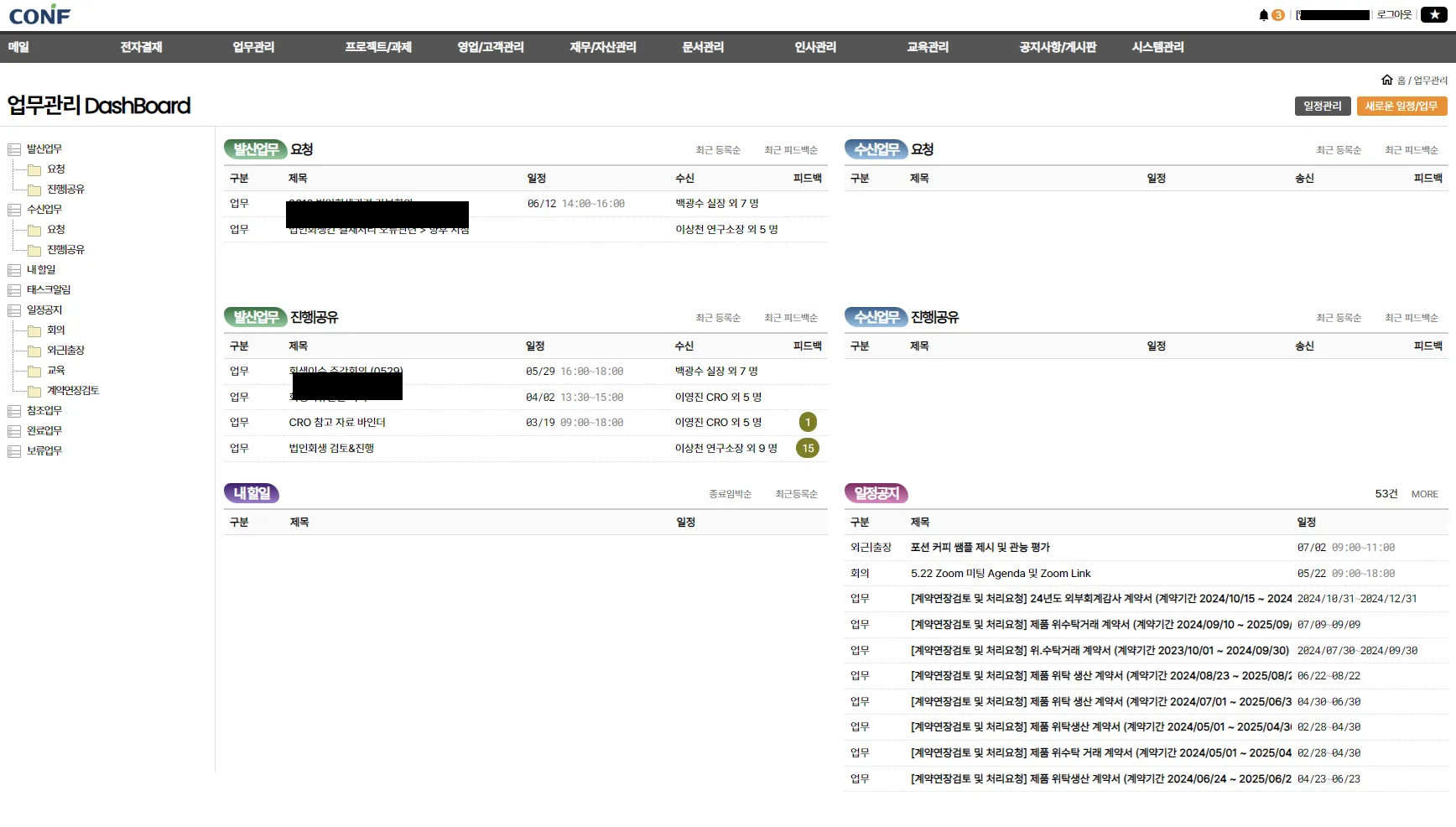
Task: Open the 전자결재 menu
Action: (x=141, y=48)
